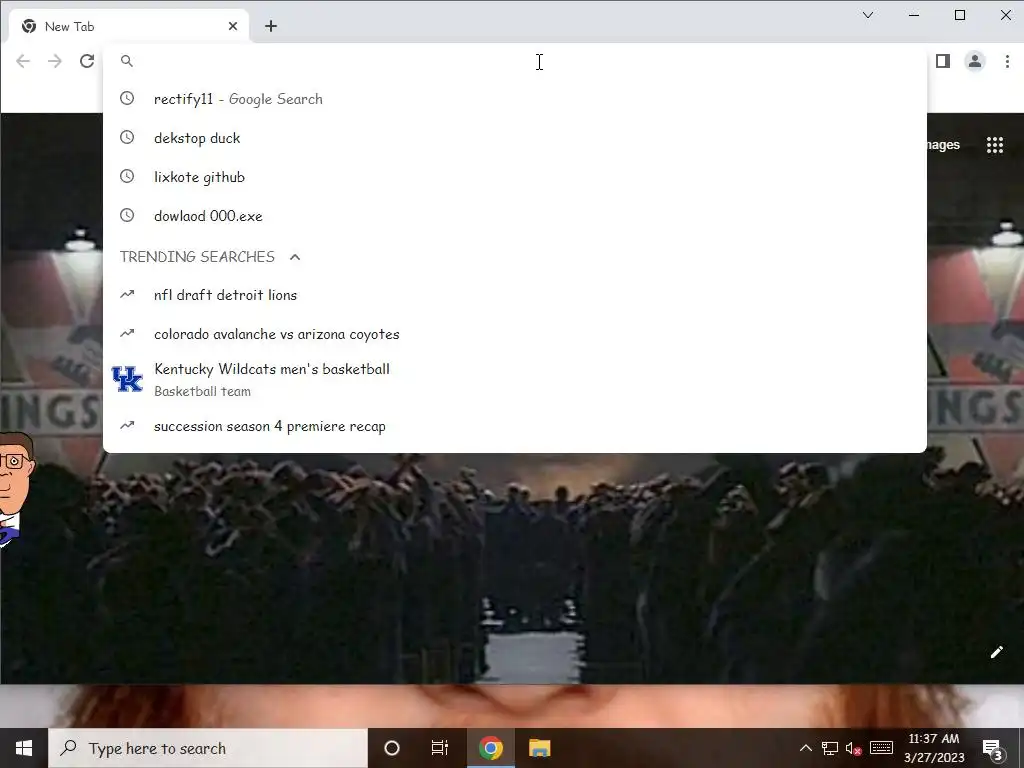
Task: Click inside the address bar field
Action: click(515, 61)
